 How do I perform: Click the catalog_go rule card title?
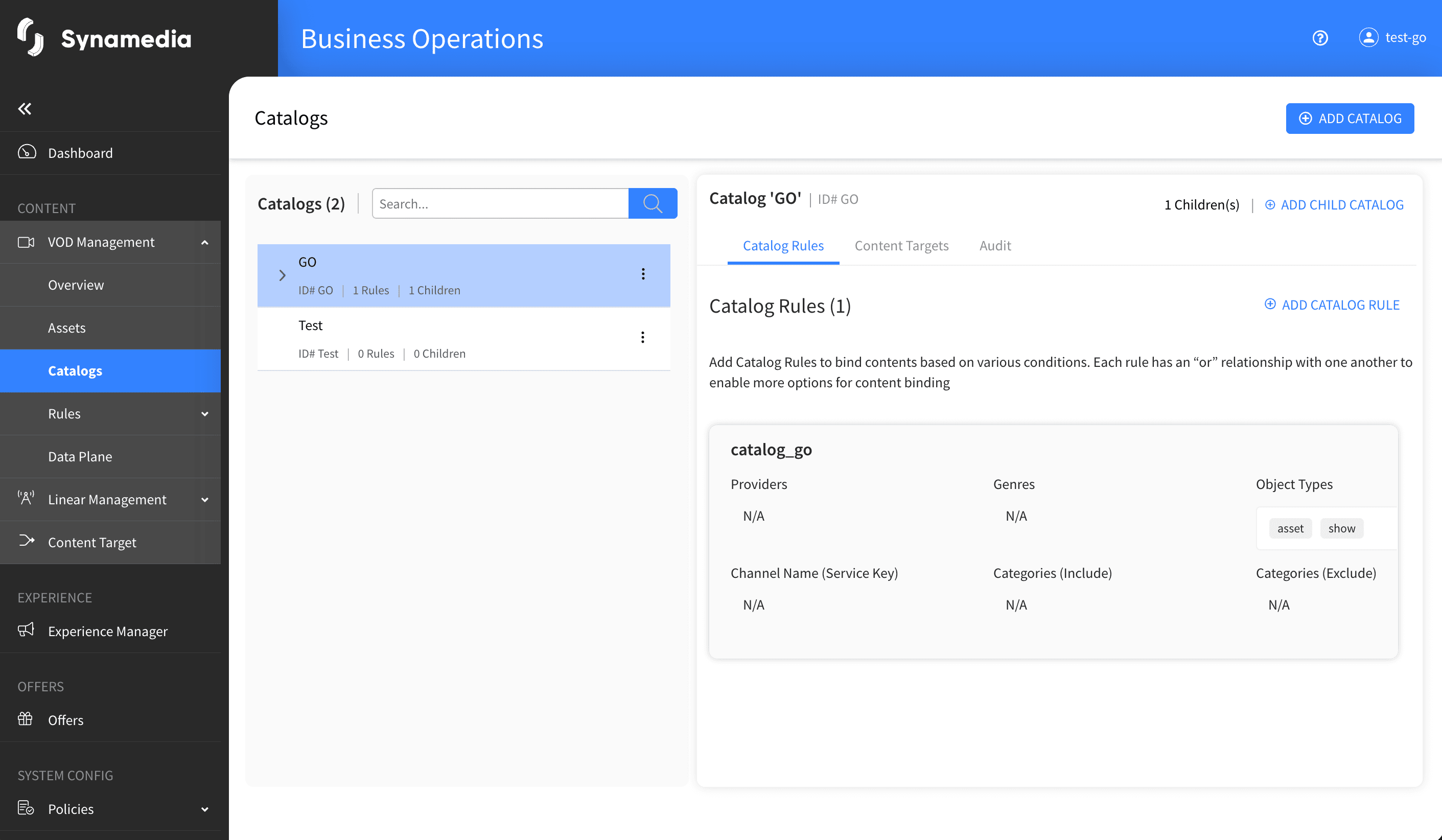[x=771, y=450]
